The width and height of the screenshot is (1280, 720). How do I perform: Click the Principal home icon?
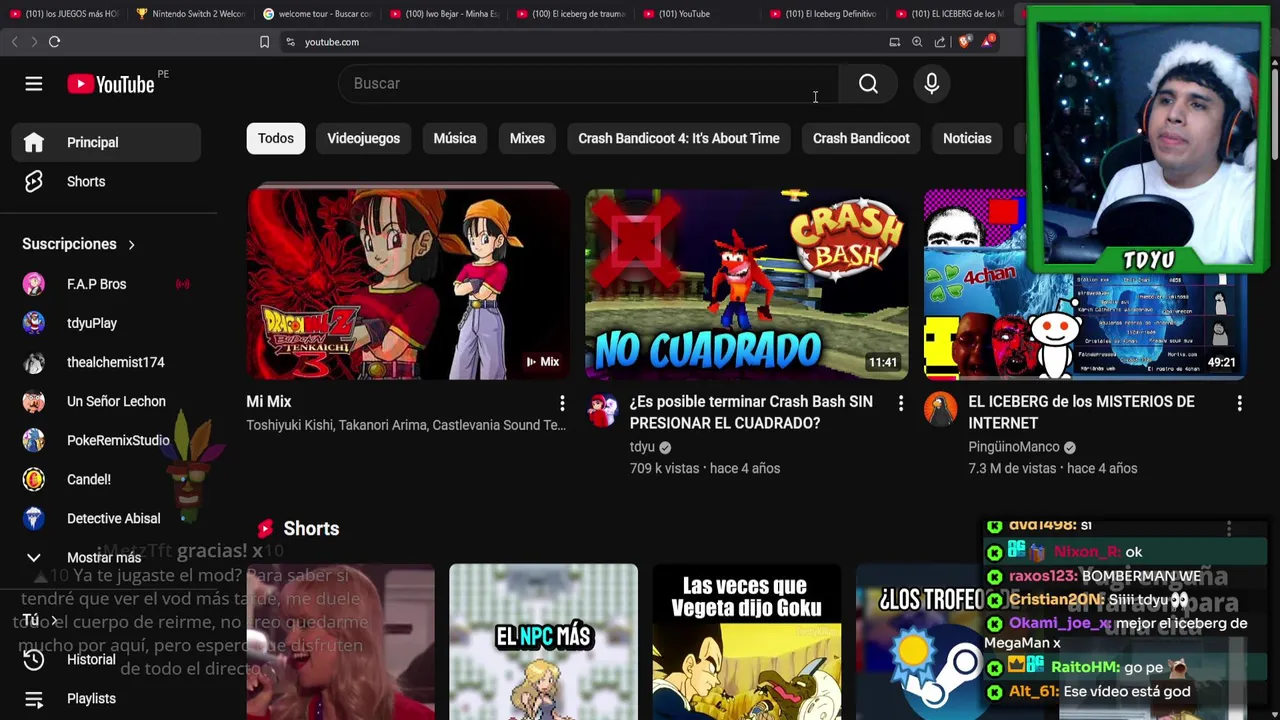click(x=33, y=142)
